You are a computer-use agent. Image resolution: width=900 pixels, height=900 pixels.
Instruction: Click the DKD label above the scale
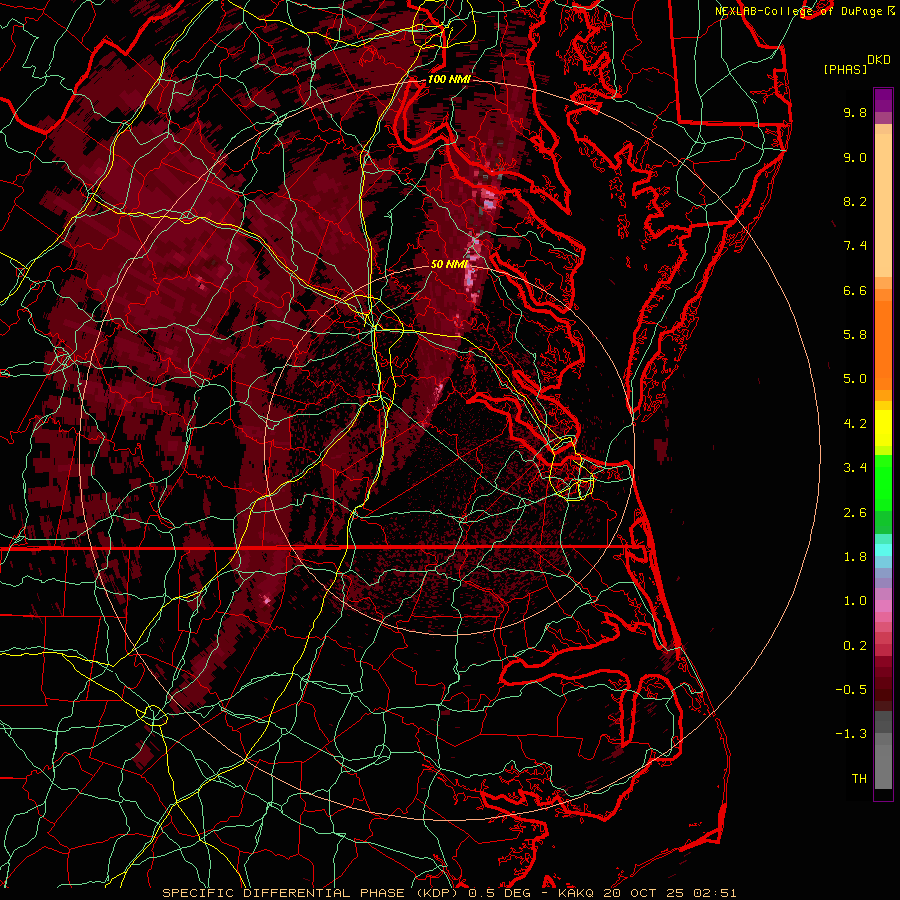[x=879, y=60]
